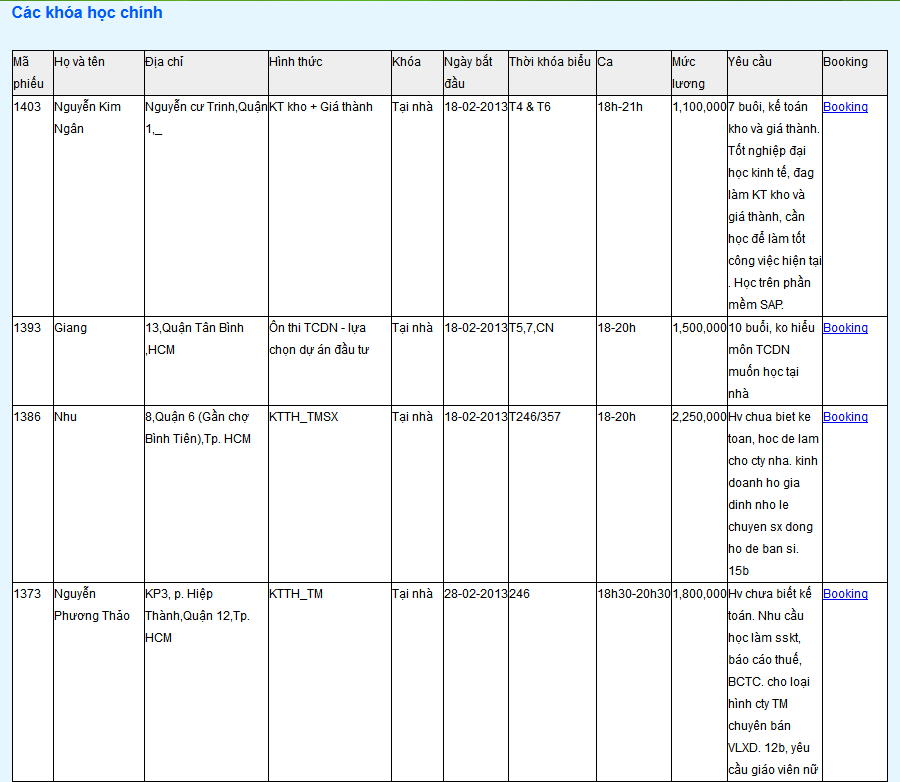Click requirement text 'Hv chưa biết kế toán'
Viewport: 900px width, 782px height.
pyautogui.click(x=770, y=605)
